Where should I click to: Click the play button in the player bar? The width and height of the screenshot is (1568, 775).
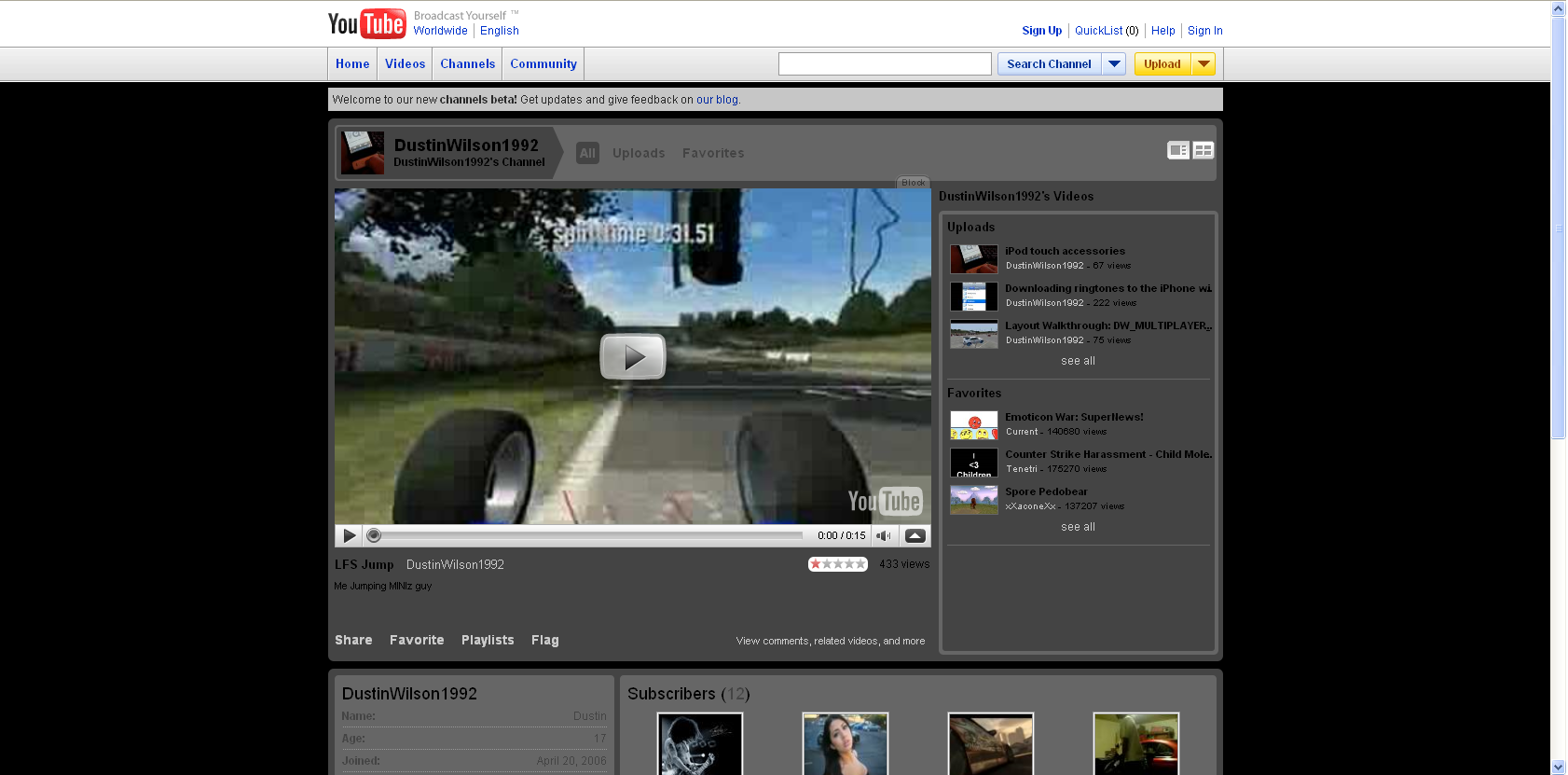(349, 535)
